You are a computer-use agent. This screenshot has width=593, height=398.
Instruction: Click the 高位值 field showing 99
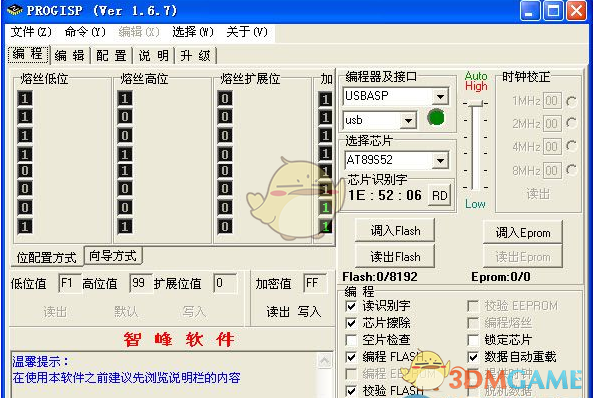[141, 283]
